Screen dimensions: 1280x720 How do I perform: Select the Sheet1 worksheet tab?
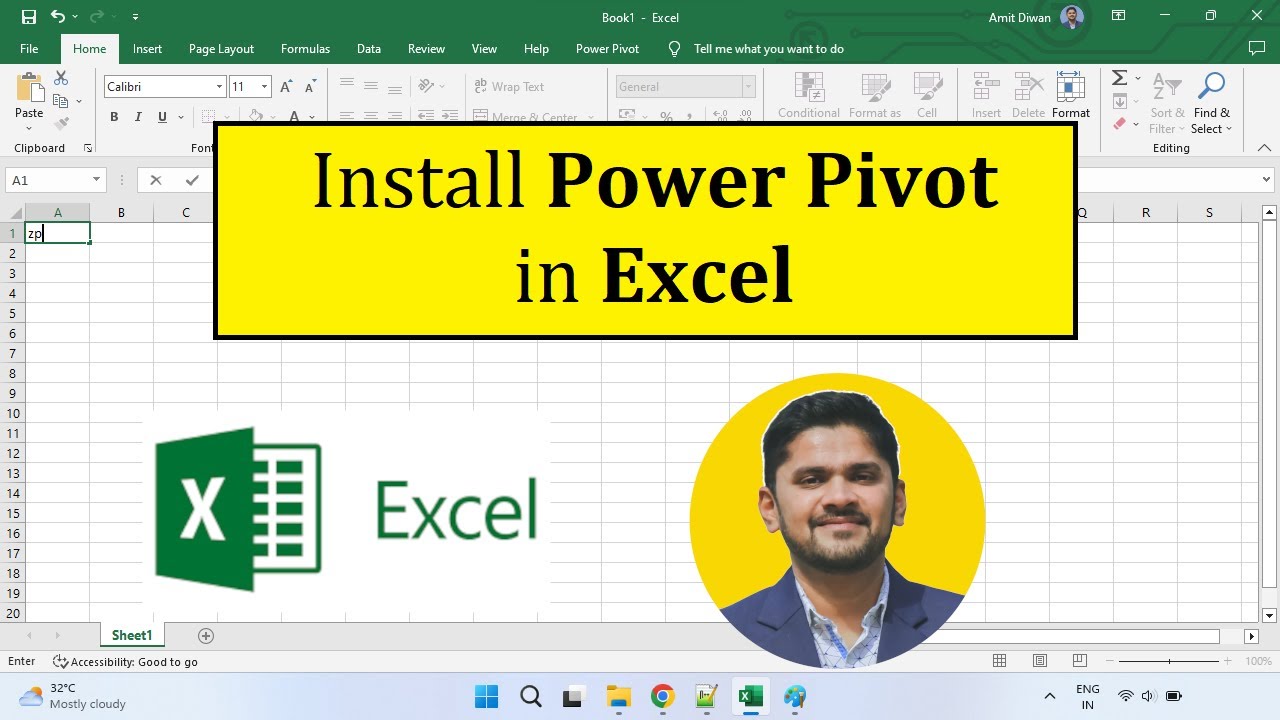pos(132,636)
